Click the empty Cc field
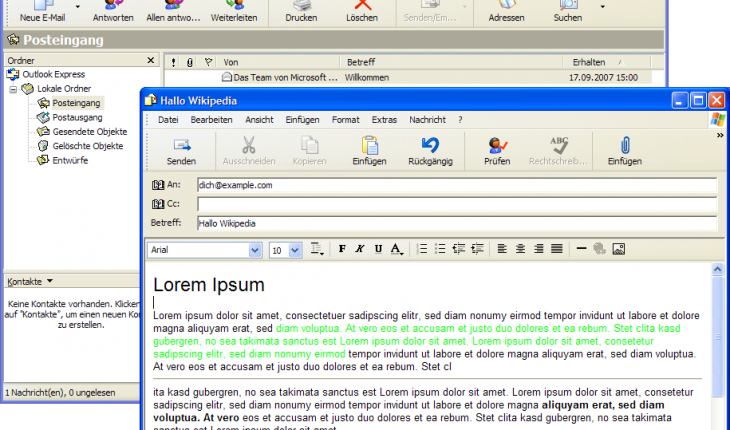The height and width of the screenshot is (430, 730). point(457,204)
